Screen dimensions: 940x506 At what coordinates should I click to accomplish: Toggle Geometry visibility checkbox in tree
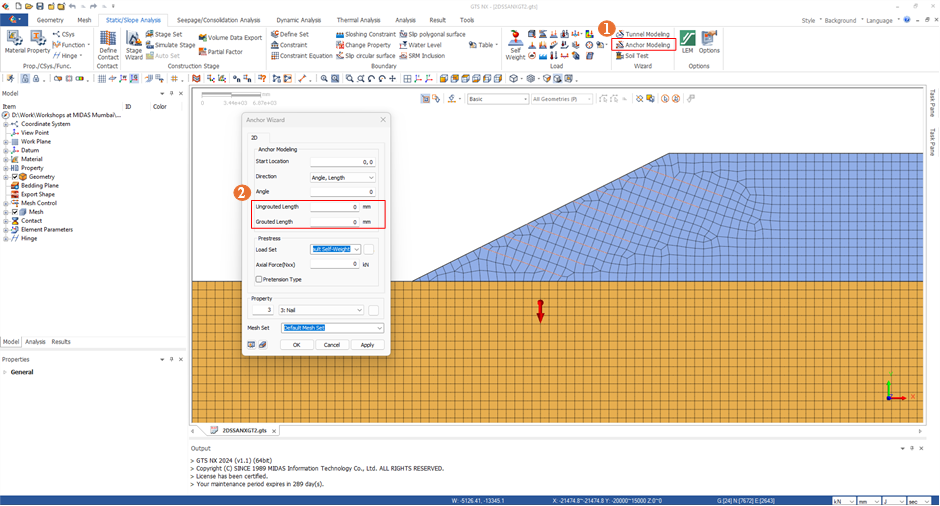tap(15, 177)
